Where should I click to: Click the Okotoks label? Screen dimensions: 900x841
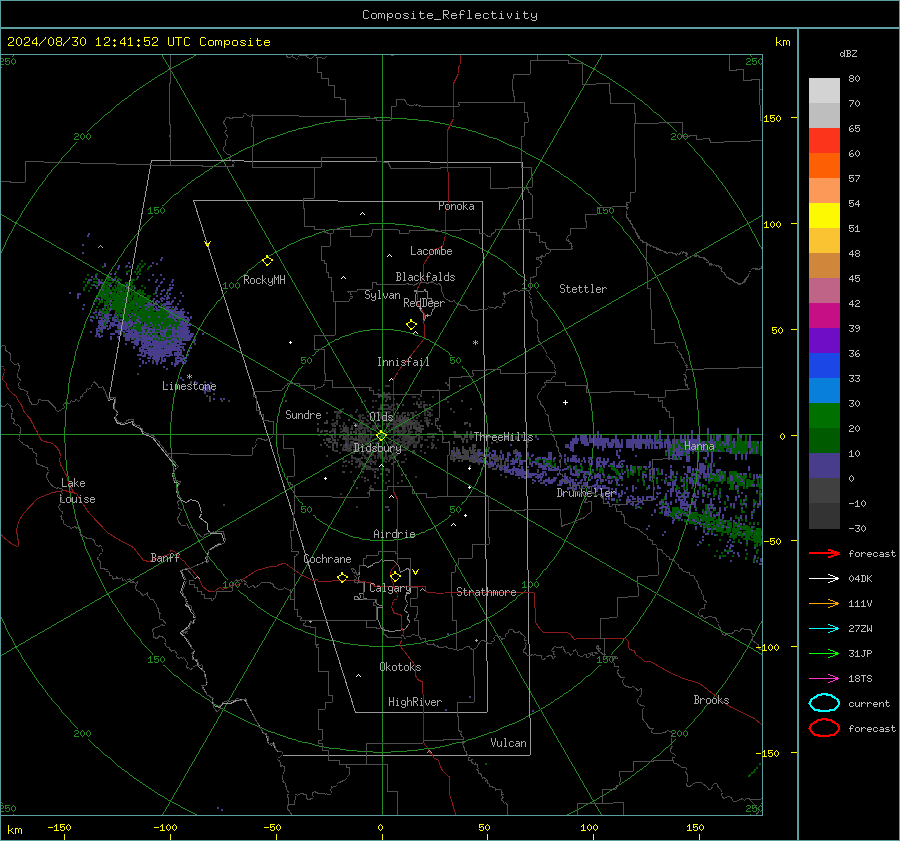400,667
